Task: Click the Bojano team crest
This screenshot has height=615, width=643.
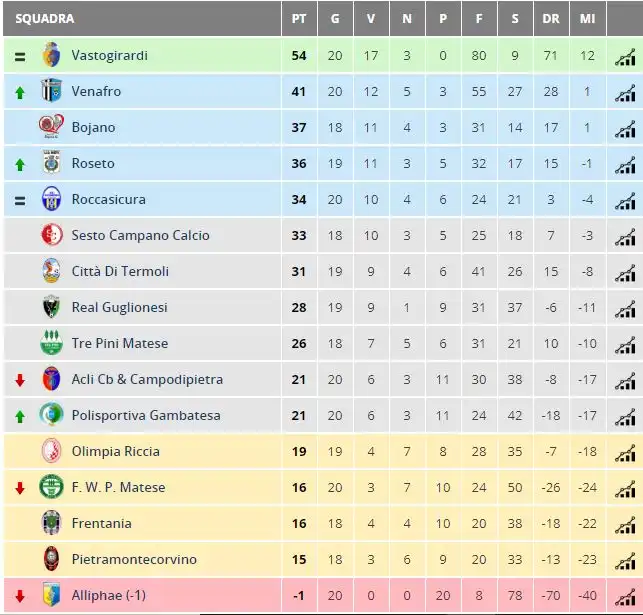Action: point(51,126)
